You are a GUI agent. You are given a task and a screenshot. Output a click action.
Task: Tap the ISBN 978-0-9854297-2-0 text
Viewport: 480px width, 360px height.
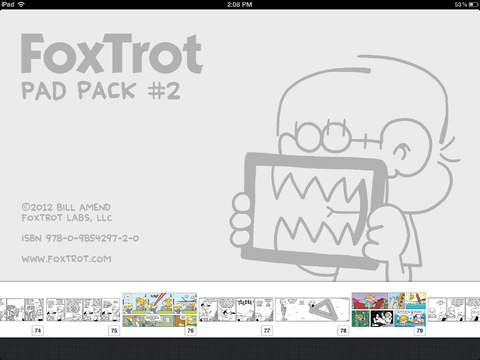tap(80, 238)
